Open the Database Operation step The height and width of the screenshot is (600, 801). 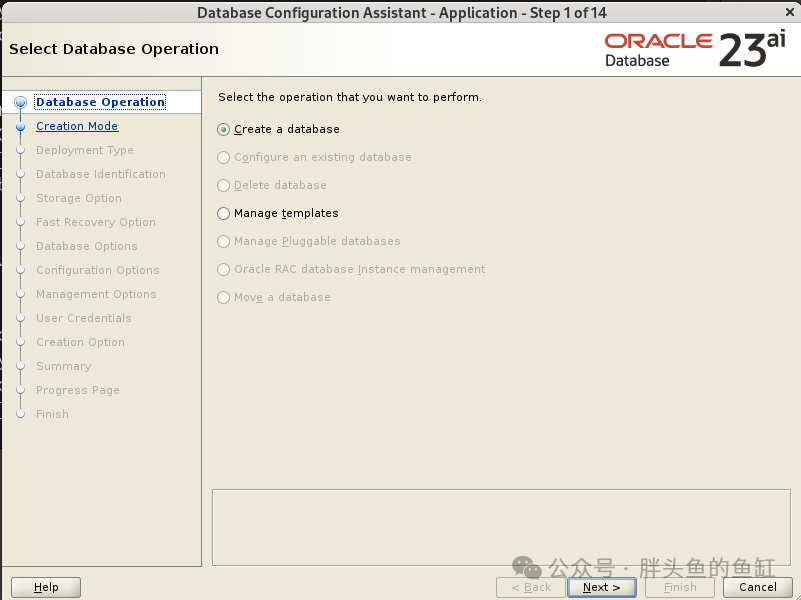tap(100, 102)
